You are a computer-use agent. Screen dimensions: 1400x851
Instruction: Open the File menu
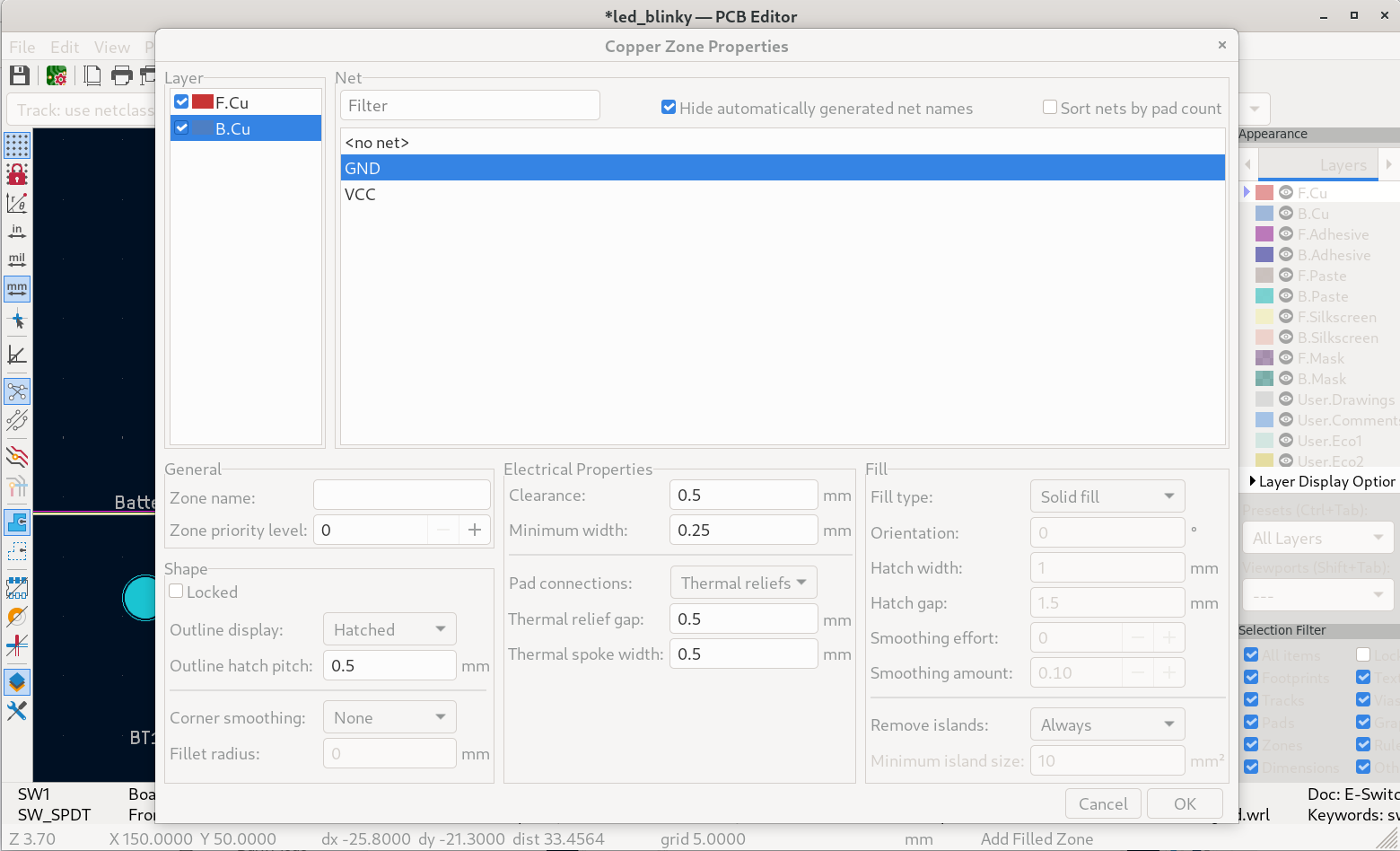pos(22,47)
